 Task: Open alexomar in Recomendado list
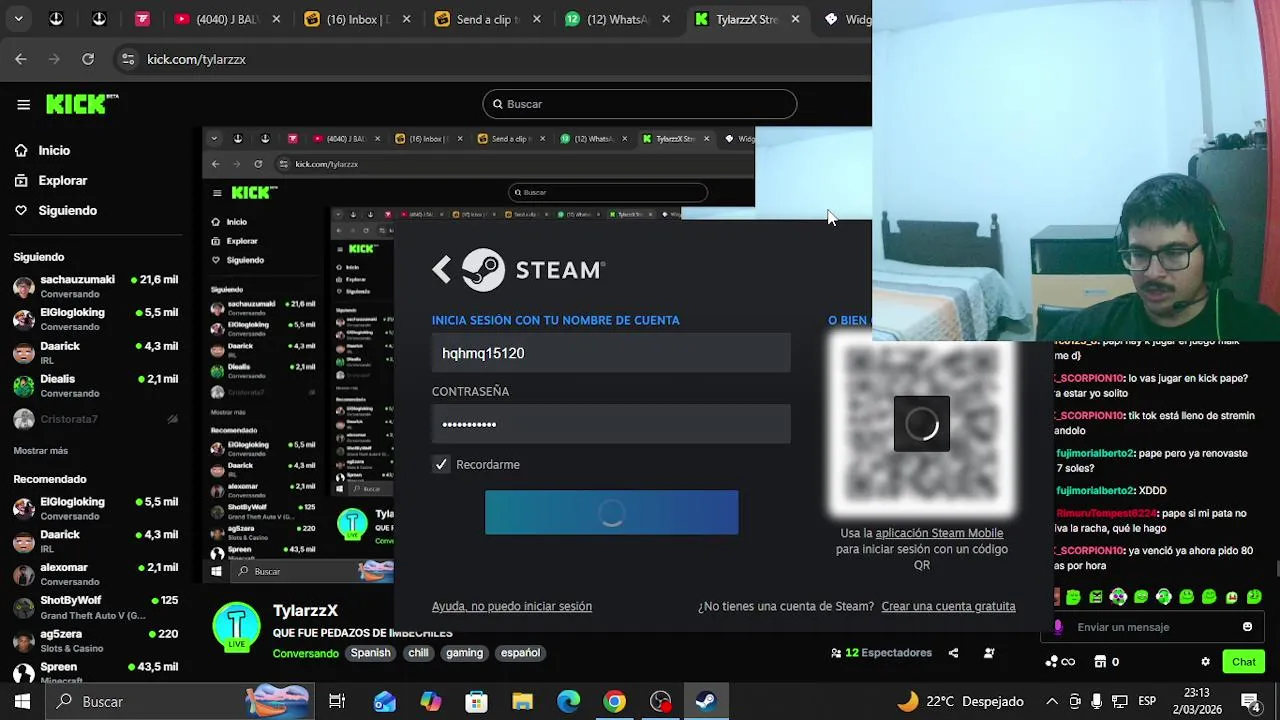coord(95,574)
